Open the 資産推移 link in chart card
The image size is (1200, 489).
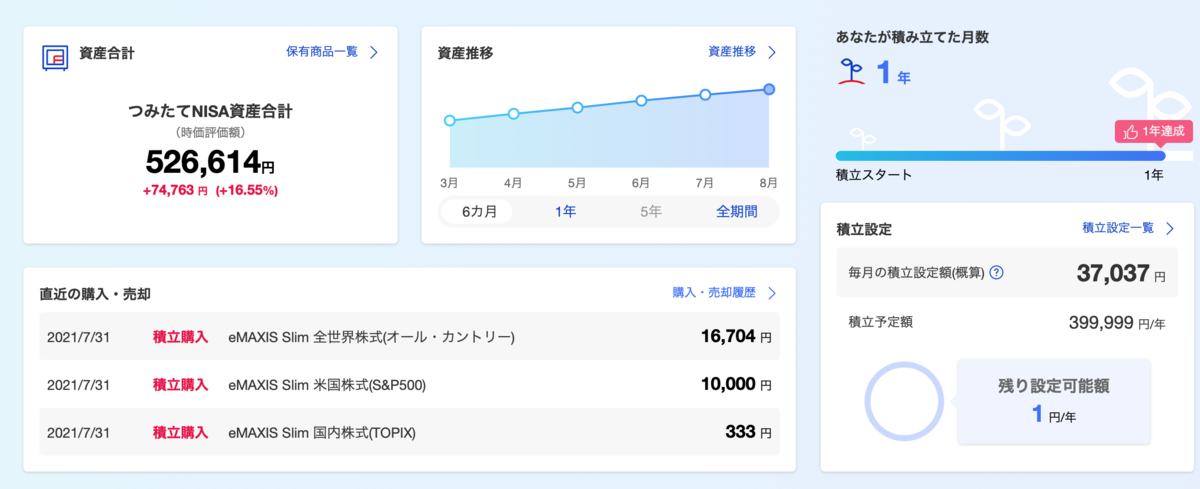(x=732, y=52)
